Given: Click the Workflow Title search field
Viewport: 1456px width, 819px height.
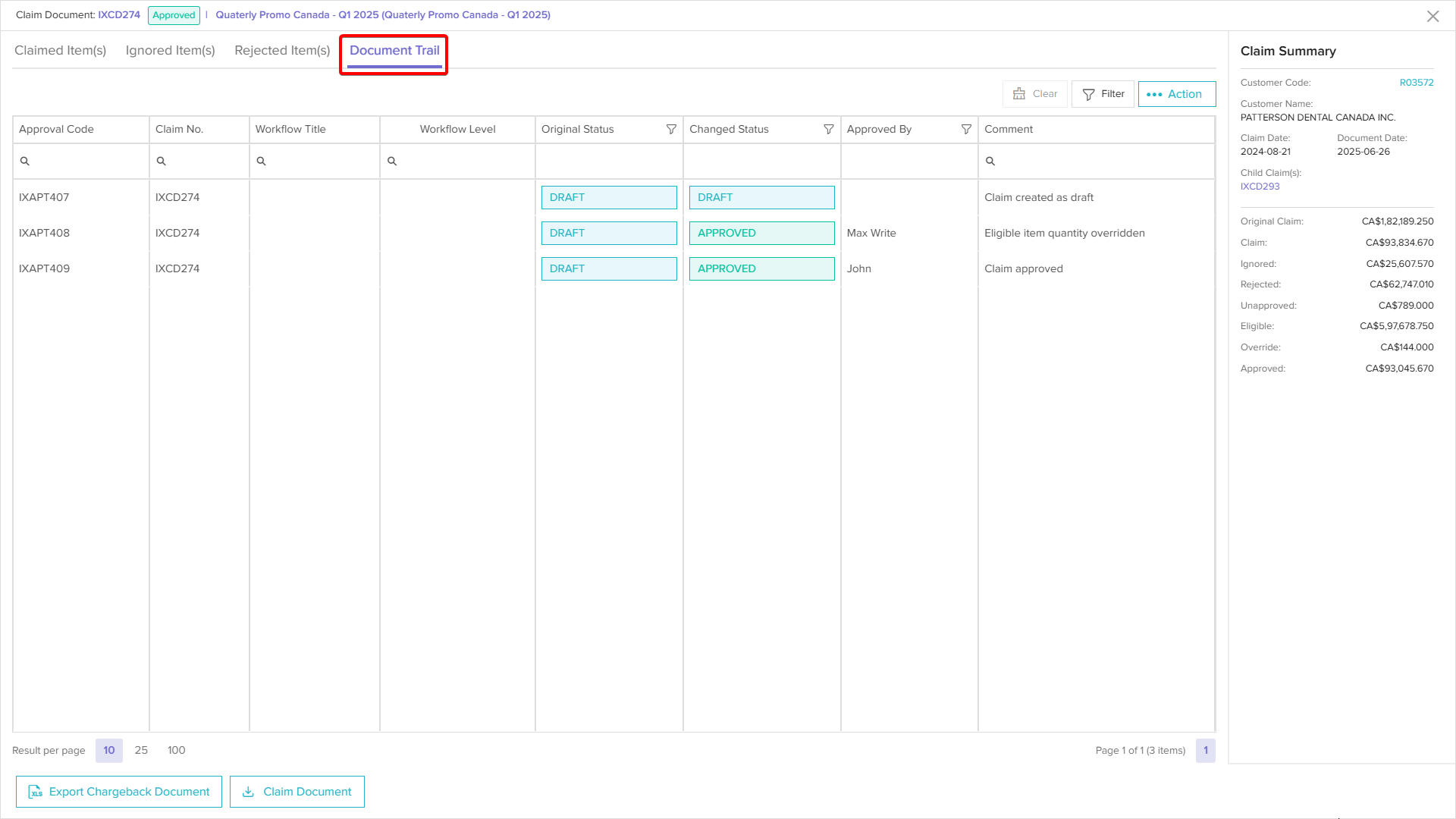Looking at the screenshot, I should [x=318, y=162].
